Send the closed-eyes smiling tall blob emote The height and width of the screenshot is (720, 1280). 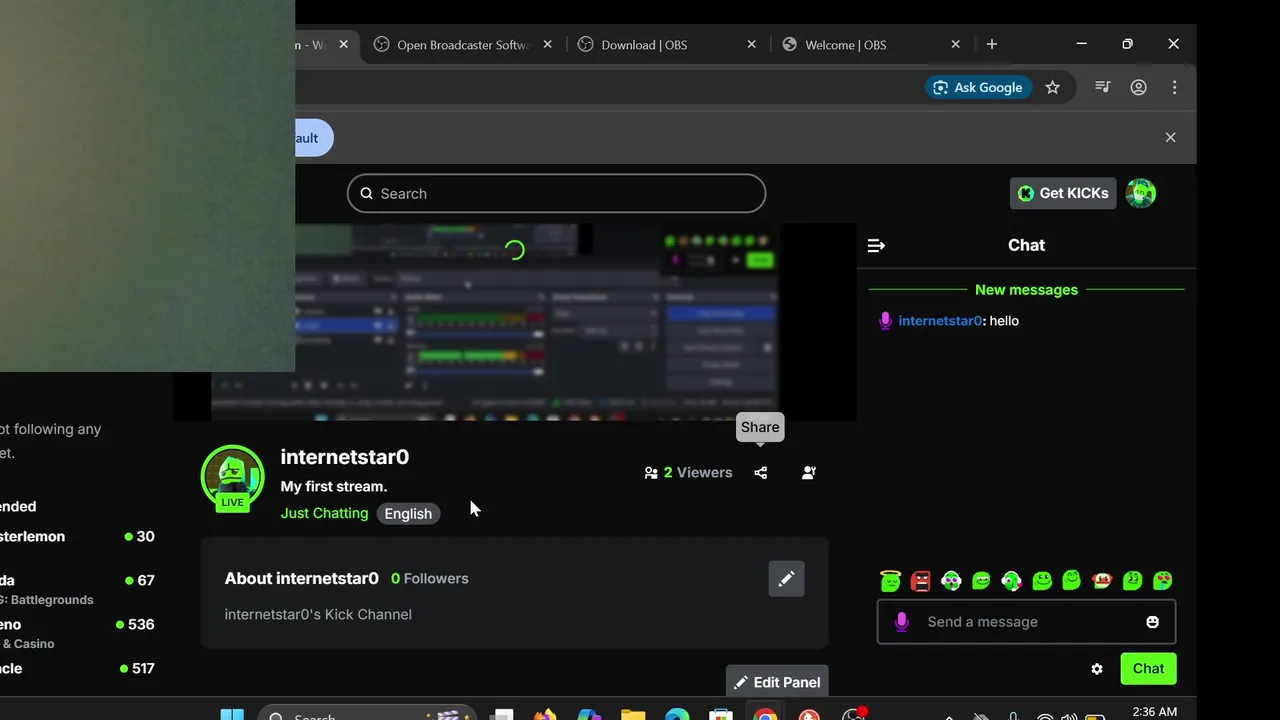(1072, 579)
